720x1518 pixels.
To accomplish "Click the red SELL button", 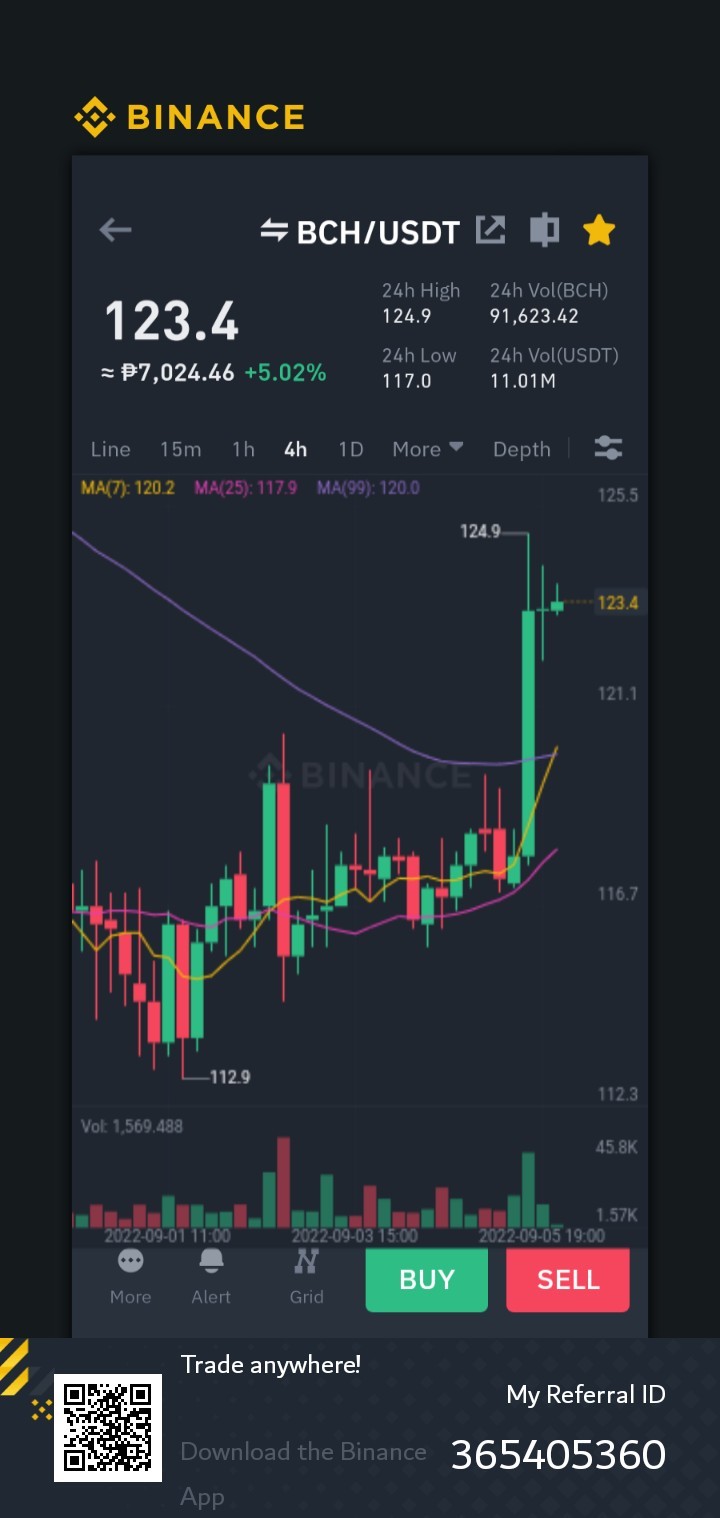I will [568, 1280].
